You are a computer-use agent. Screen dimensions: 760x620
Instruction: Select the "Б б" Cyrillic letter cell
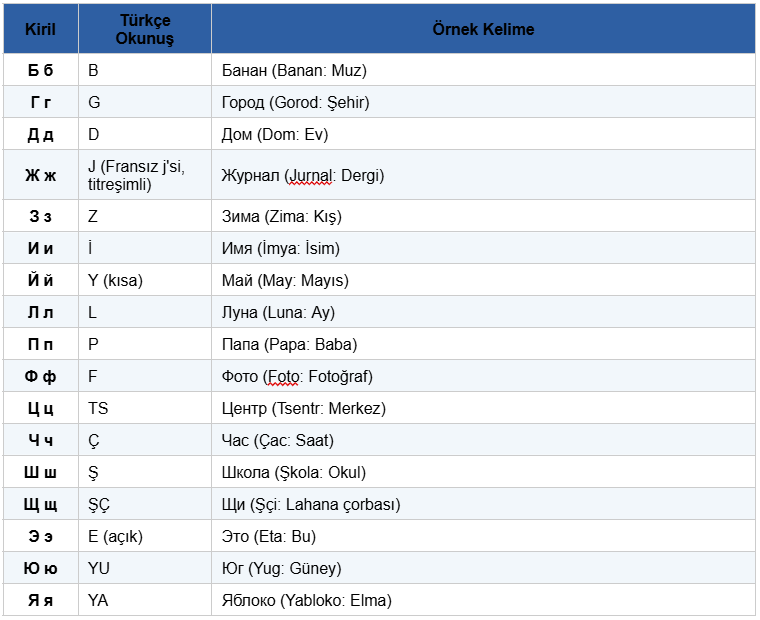(x=41, y=71)
